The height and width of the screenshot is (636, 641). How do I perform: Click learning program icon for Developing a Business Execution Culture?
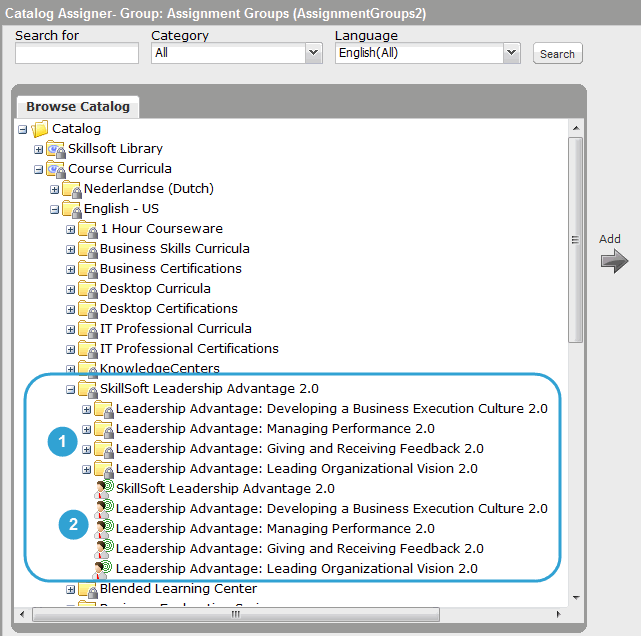[104, 509]
